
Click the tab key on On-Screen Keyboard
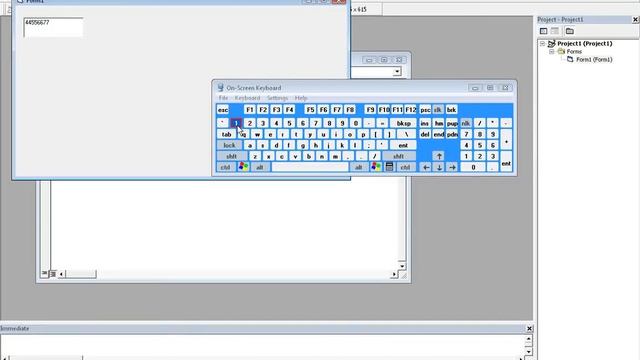pos(227,134)
